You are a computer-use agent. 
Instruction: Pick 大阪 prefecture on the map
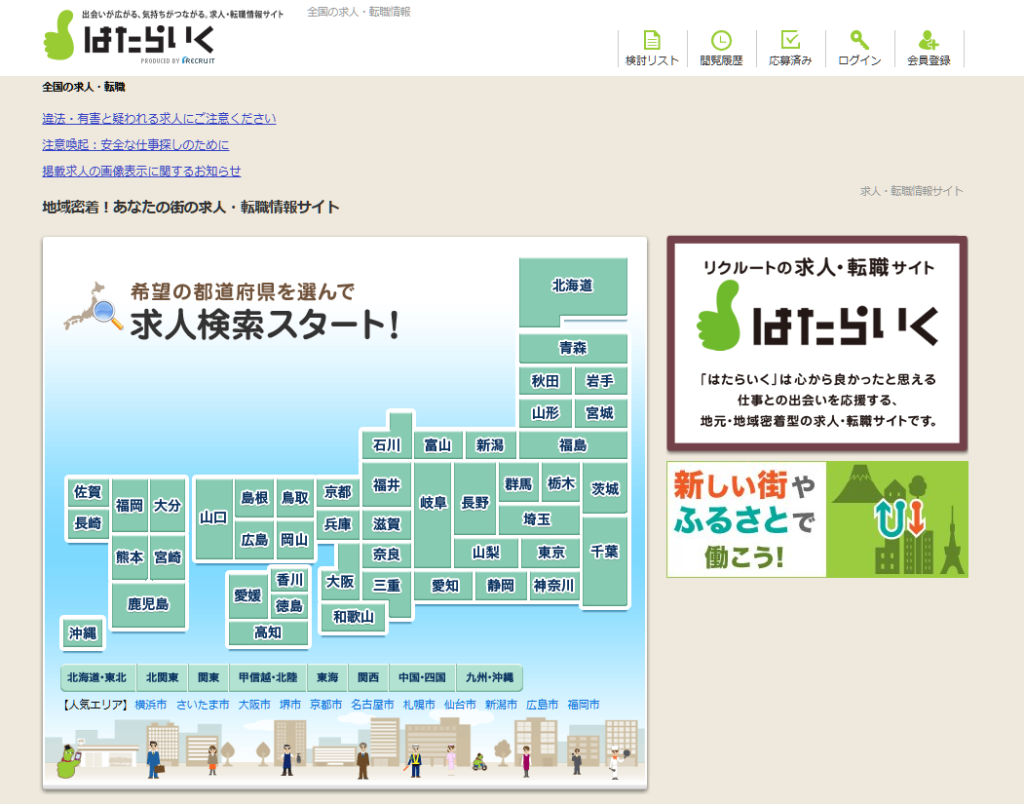(x=340, y=581)
